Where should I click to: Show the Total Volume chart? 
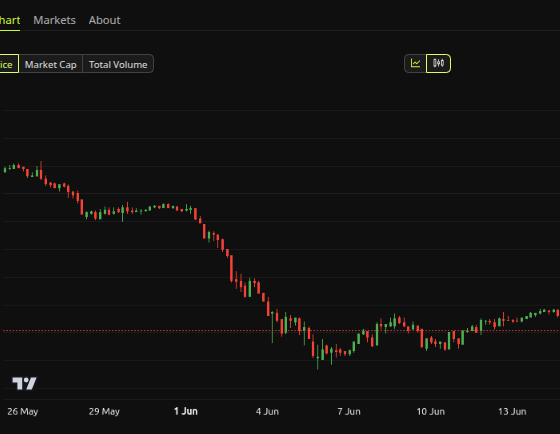pyautogui.click(x=118, y=64)
